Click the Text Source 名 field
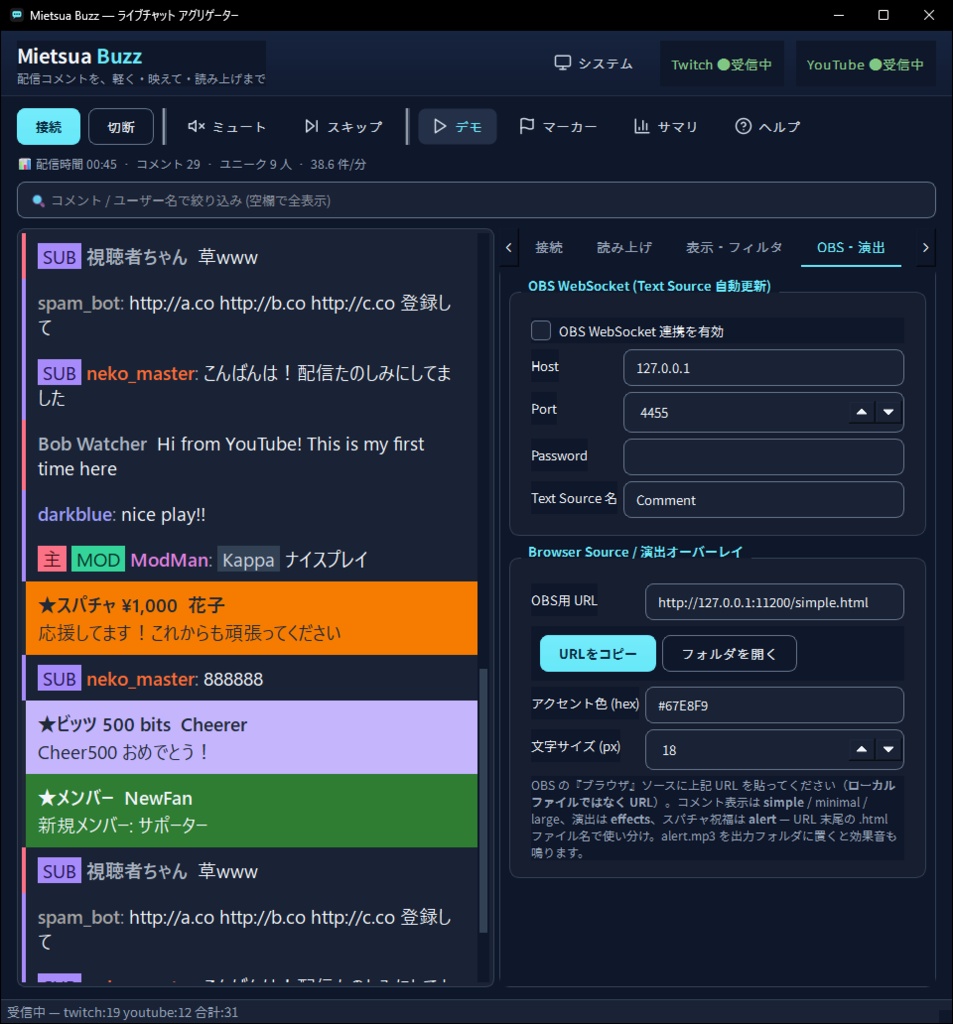Screen dimensions: 953x1024 763,500
